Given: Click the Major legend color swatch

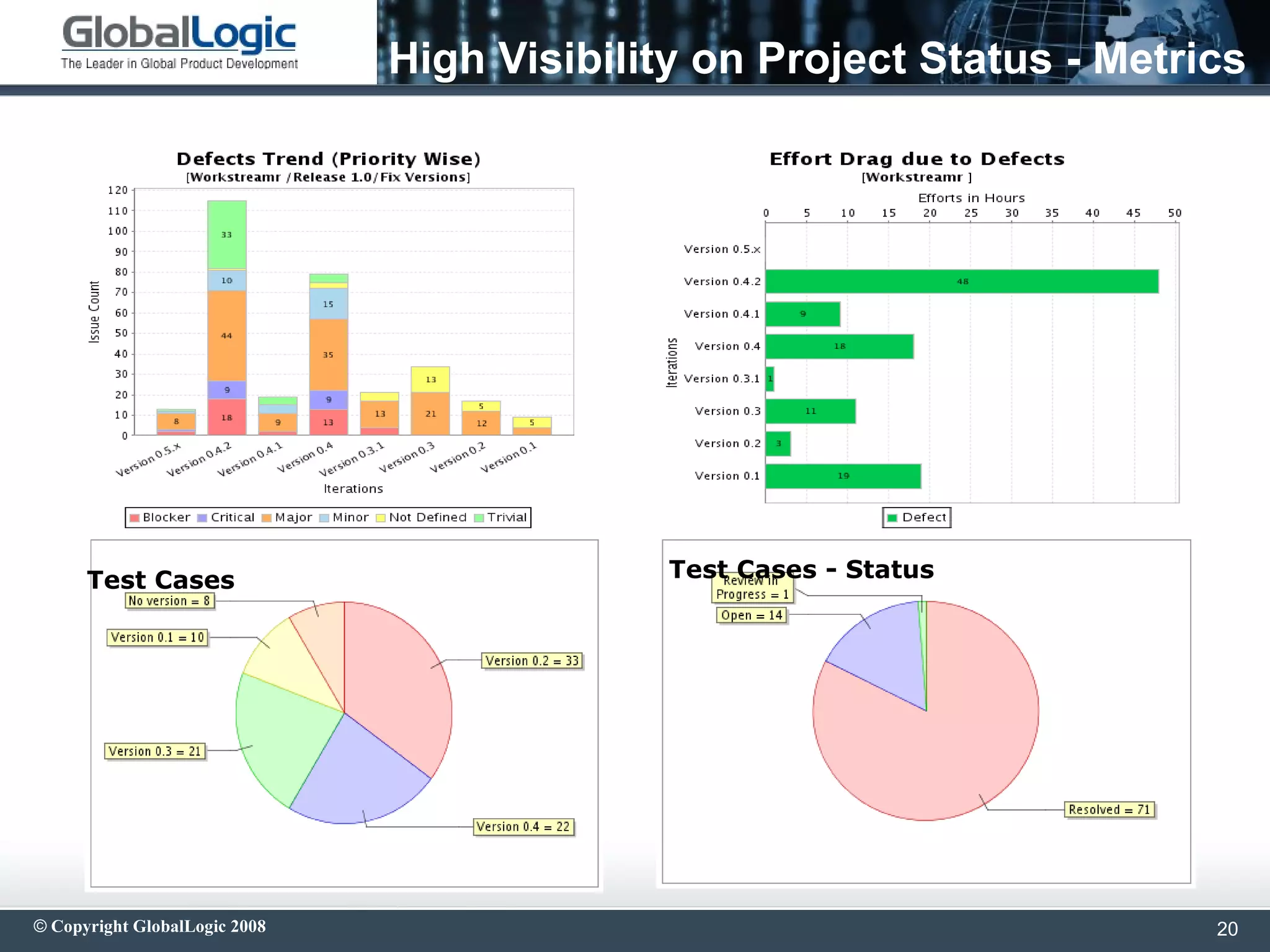Looking at the screenshot, I should [x=267, y=518].
